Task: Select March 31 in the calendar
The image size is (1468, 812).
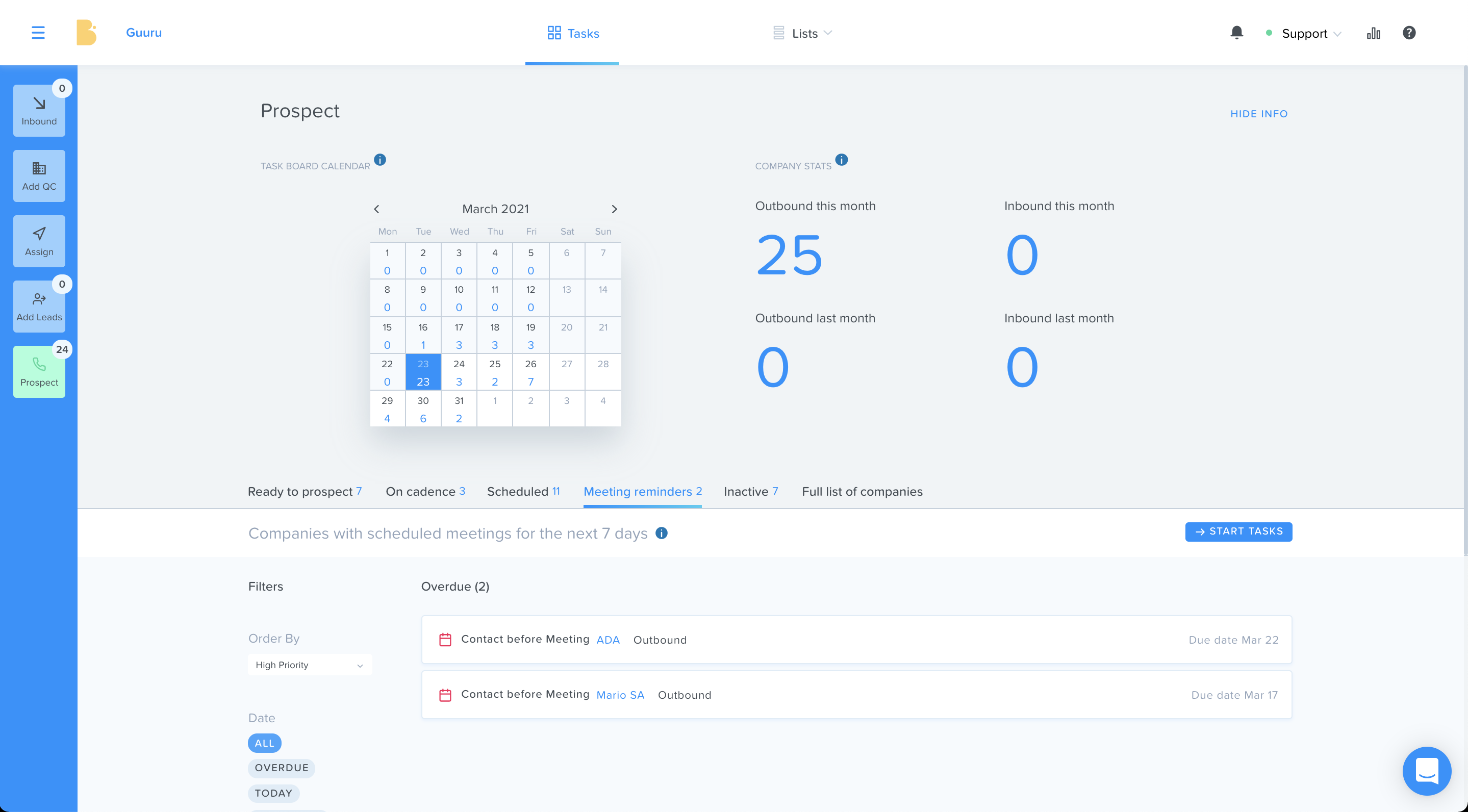Action: [459, 409]
